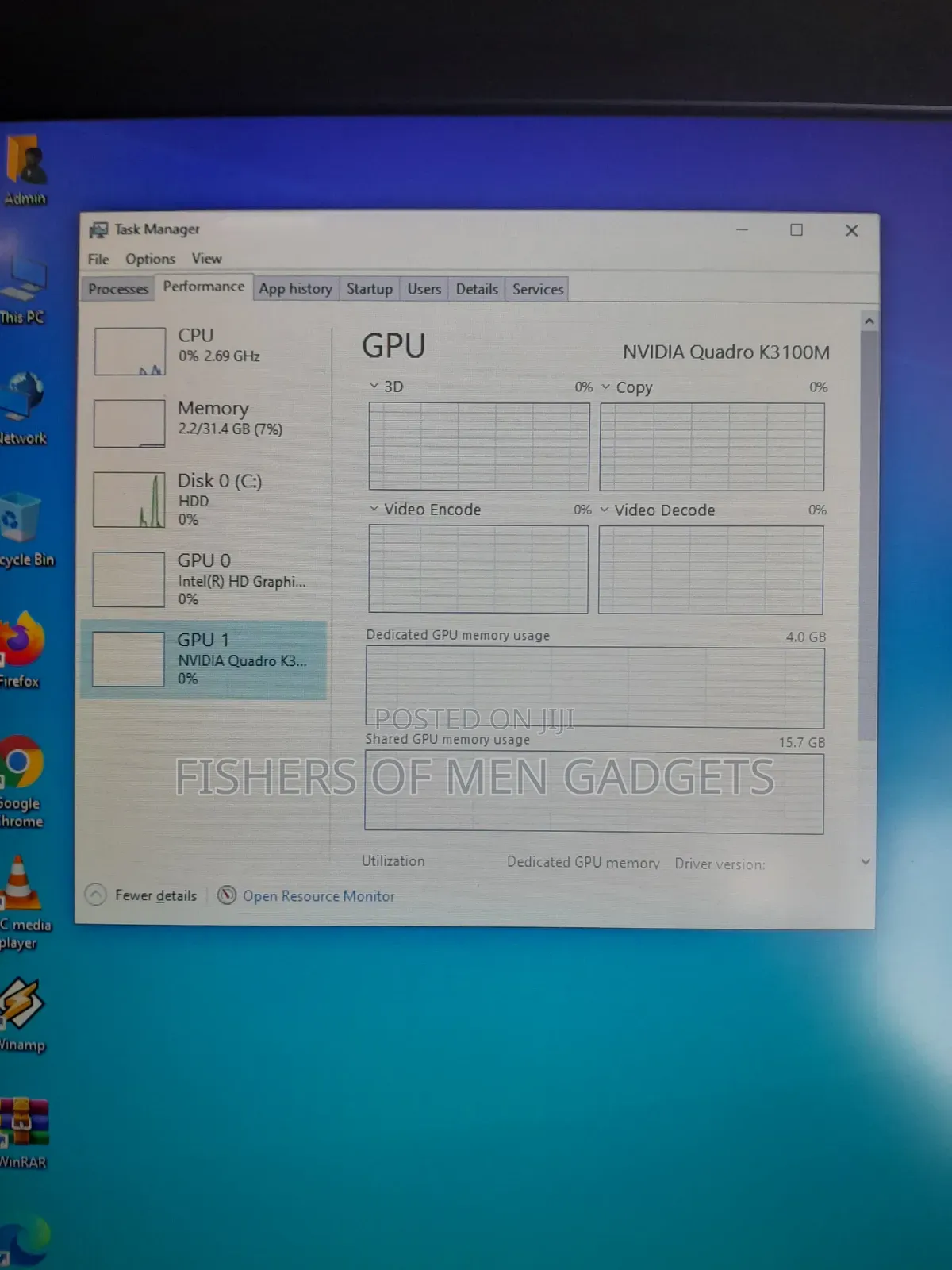This screenshot has height=1270, width=952.
Task: Click the scrollbar down arrow in GPU pane
Action: pos(866,861)
